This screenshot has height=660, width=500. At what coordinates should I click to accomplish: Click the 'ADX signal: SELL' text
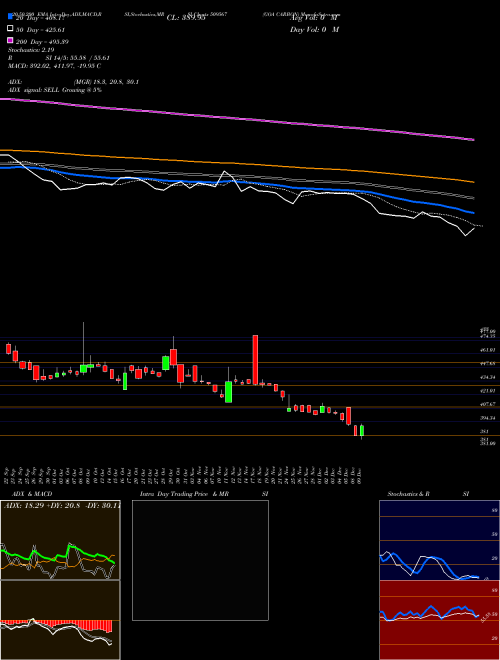tap(55, 90)
